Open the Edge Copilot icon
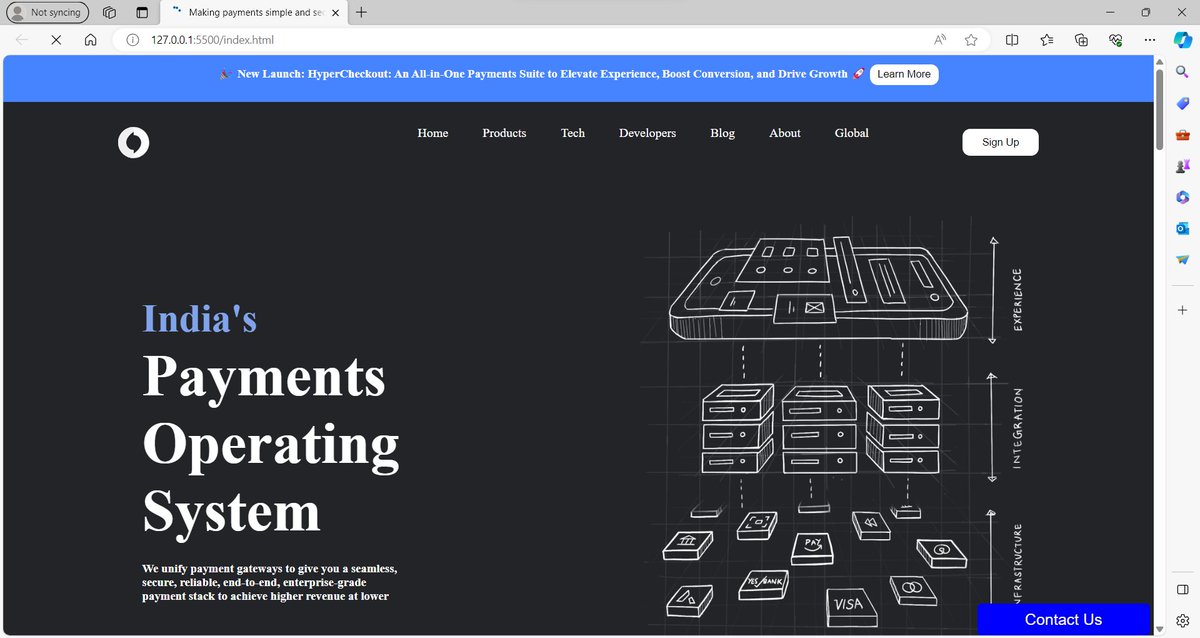This screenshot has width=1200, height=638. tap(1182, 39)
